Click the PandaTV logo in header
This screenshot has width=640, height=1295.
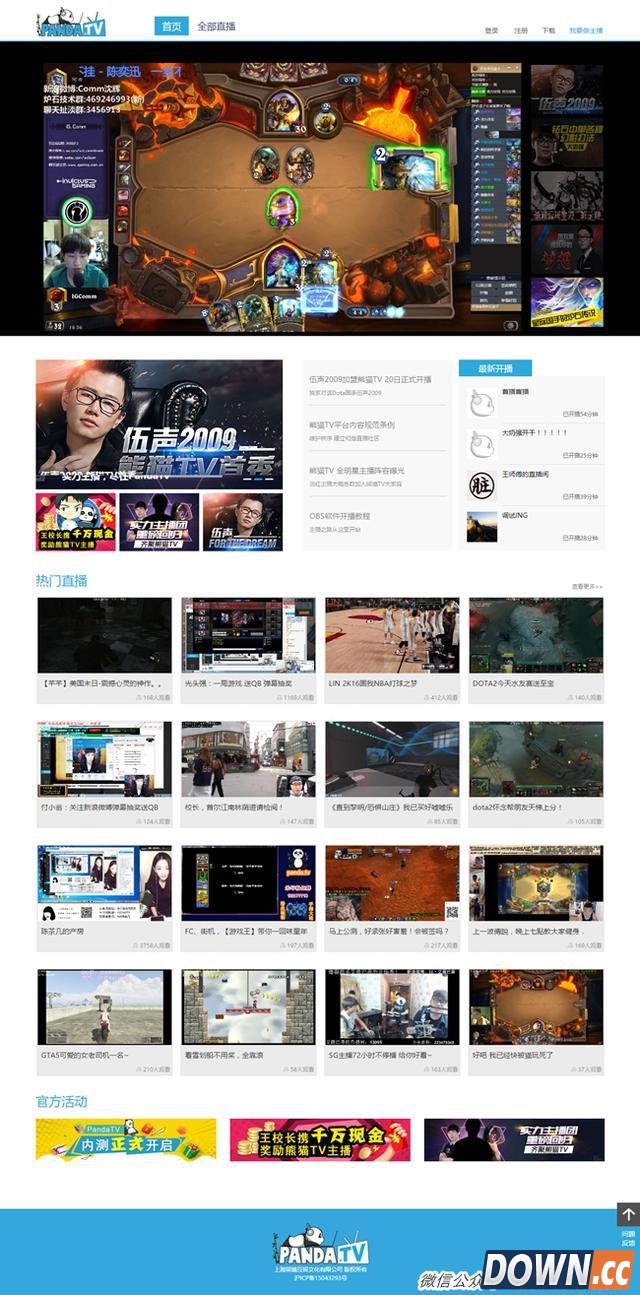pyautogui.click(x=71, y=24)
